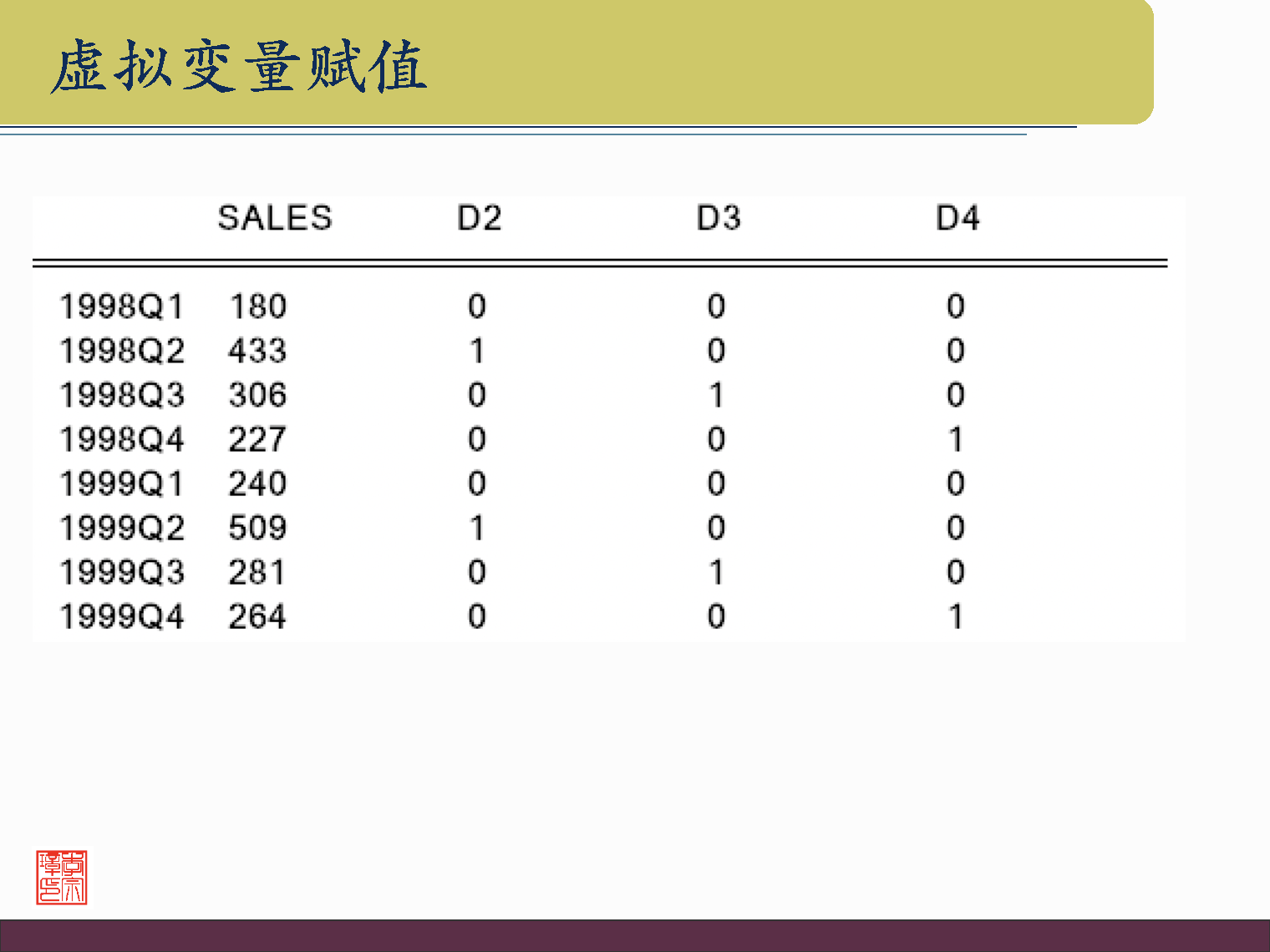Click the sales value 509
The height and width of the screenshot is (952, 1270).
(258, 528)
